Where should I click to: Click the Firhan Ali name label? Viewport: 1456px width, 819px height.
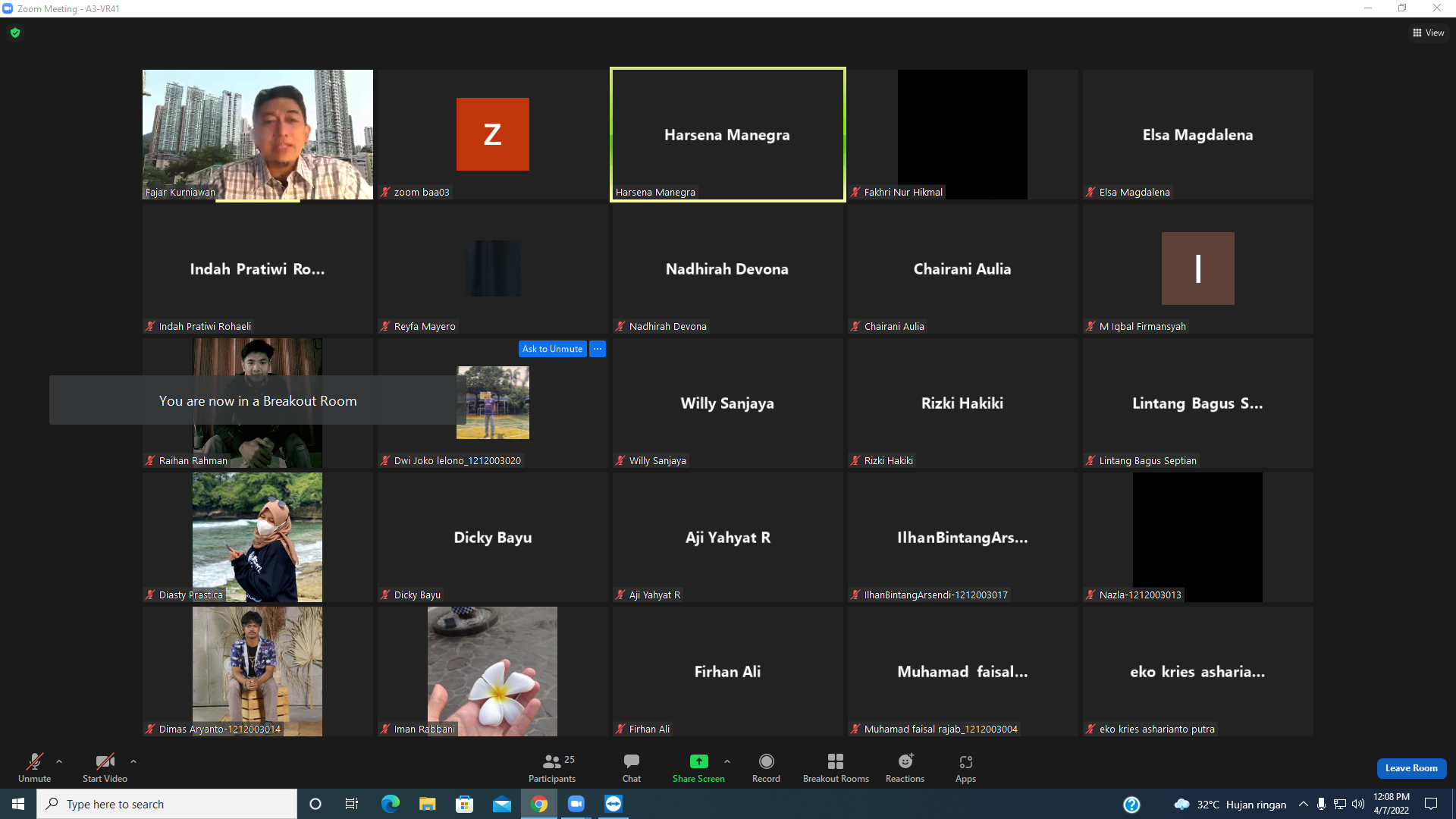pos(649,729)
